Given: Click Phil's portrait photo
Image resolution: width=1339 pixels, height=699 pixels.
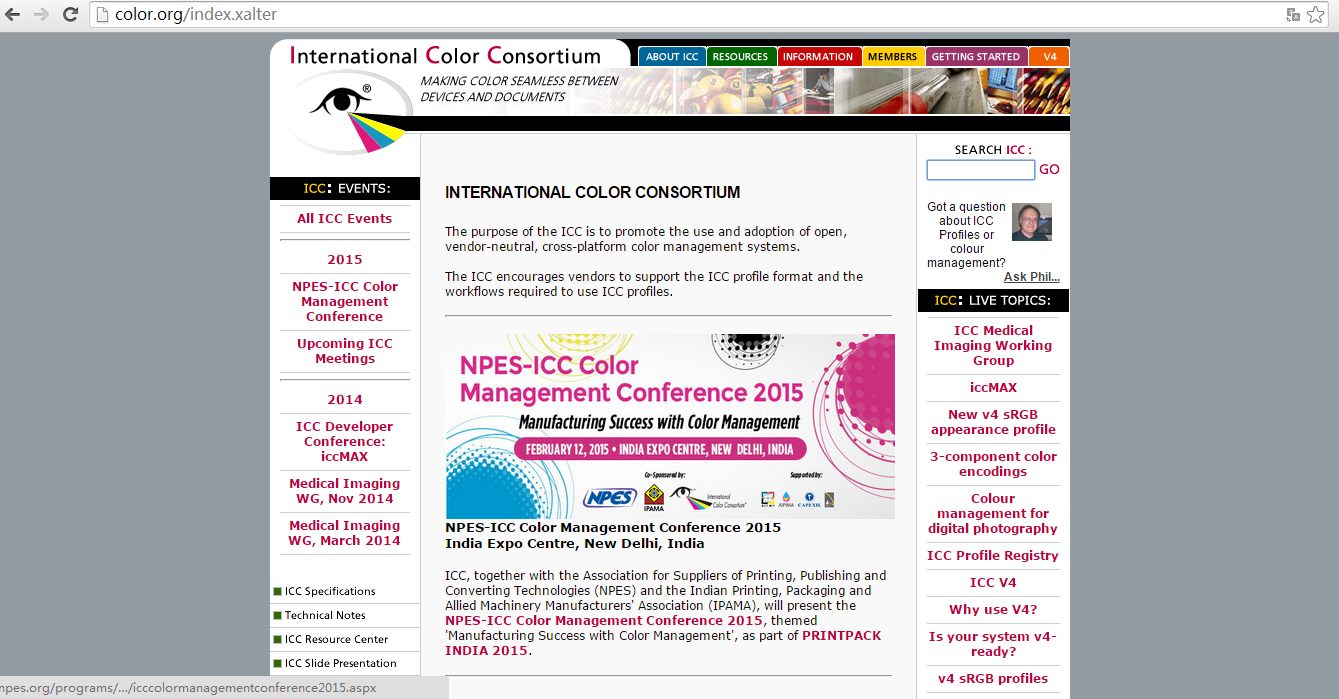Looking at the screenshot, I should (x=1032, y=222).
